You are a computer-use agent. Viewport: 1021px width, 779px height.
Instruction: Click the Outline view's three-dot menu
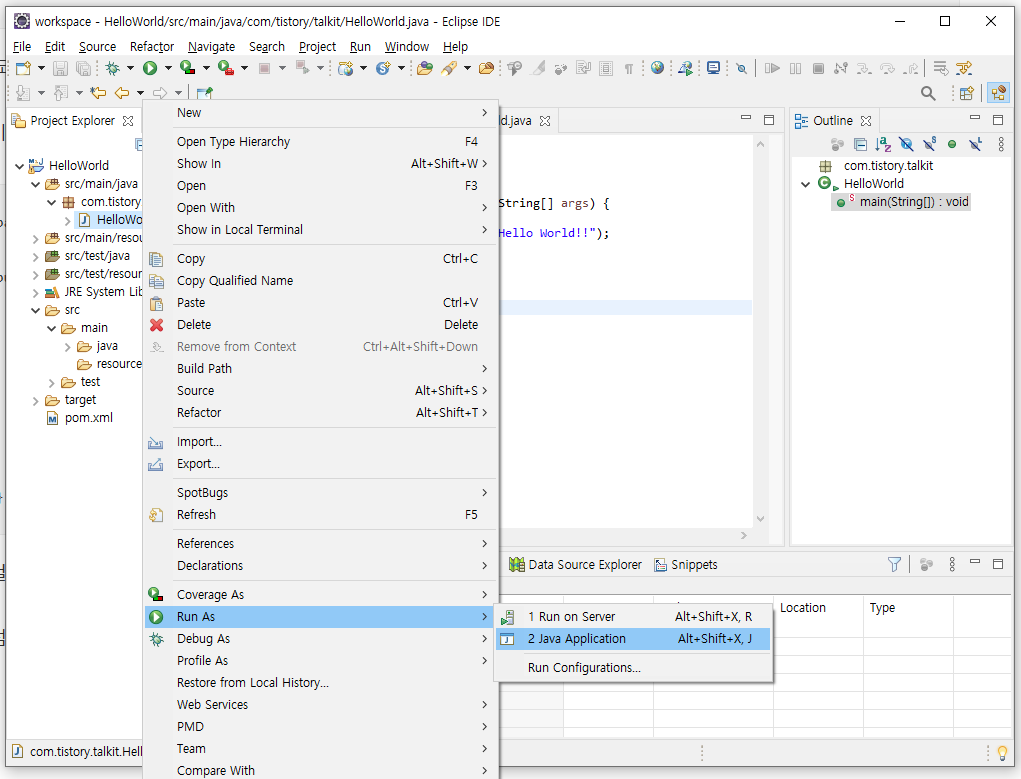point(1001,145)
